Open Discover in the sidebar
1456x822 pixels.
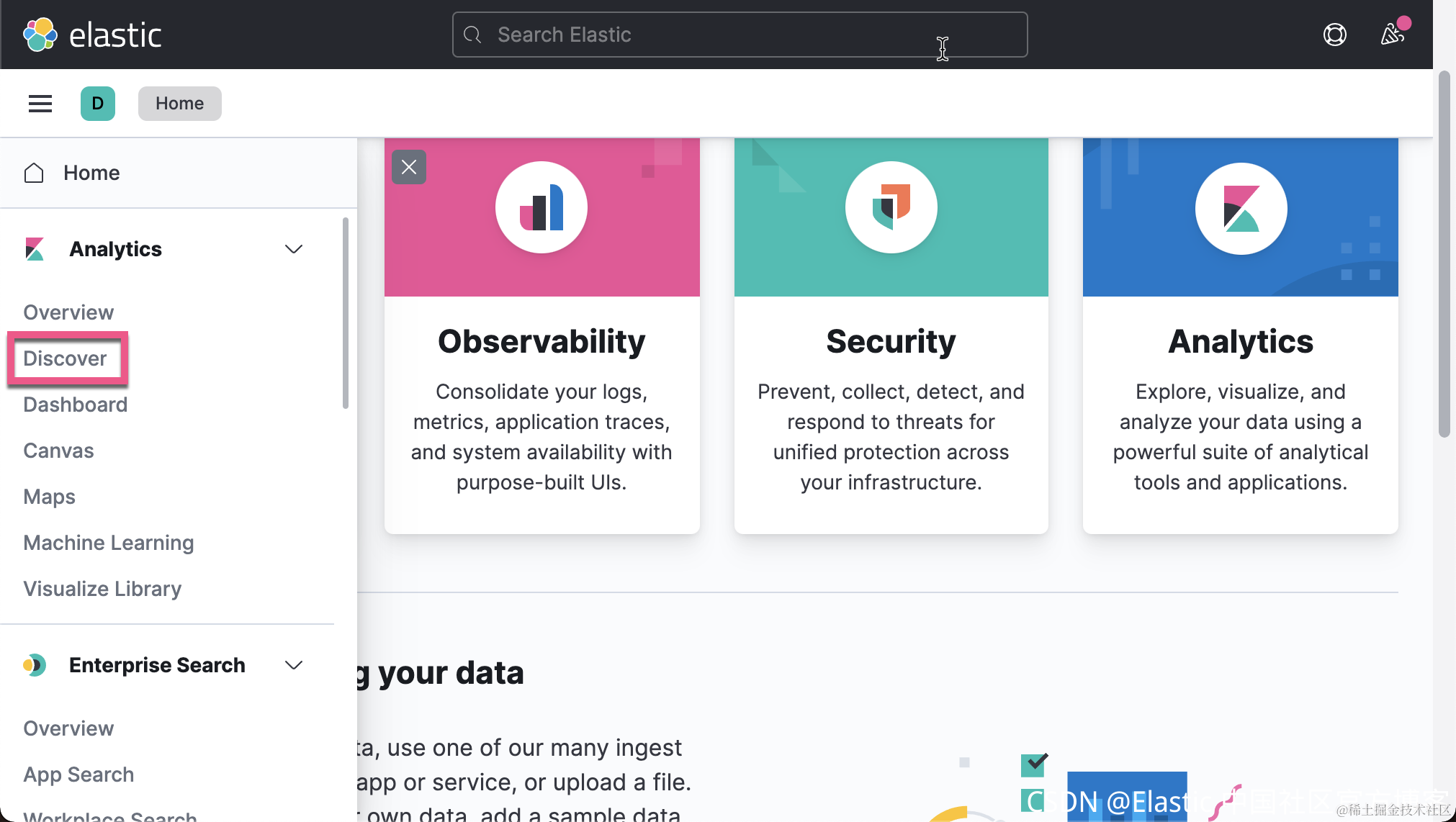point(65,358)
